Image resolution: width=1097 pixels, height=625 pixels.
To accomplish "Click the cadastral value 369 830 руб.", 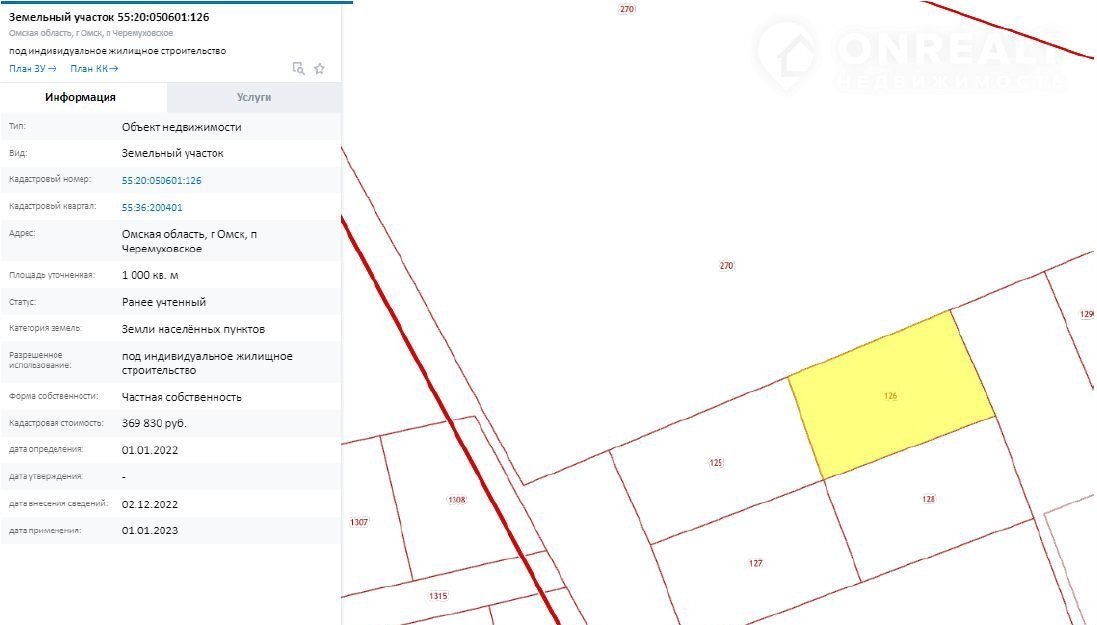I will coord(154,424).
